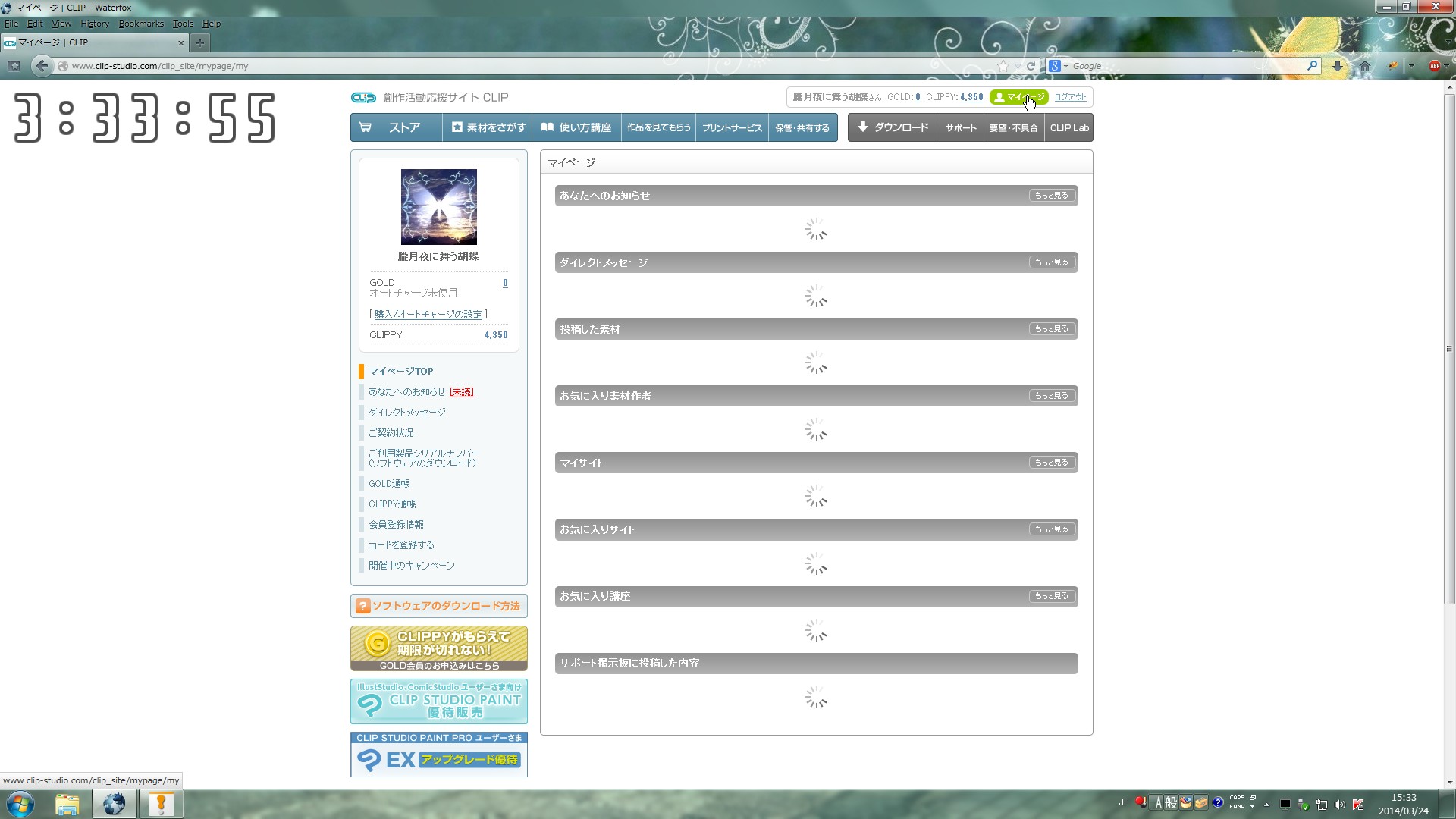The image size is (1456, 819).
Task: Expand the Adblock Plus dropdown arrow
Action: tap(1447, 66)
